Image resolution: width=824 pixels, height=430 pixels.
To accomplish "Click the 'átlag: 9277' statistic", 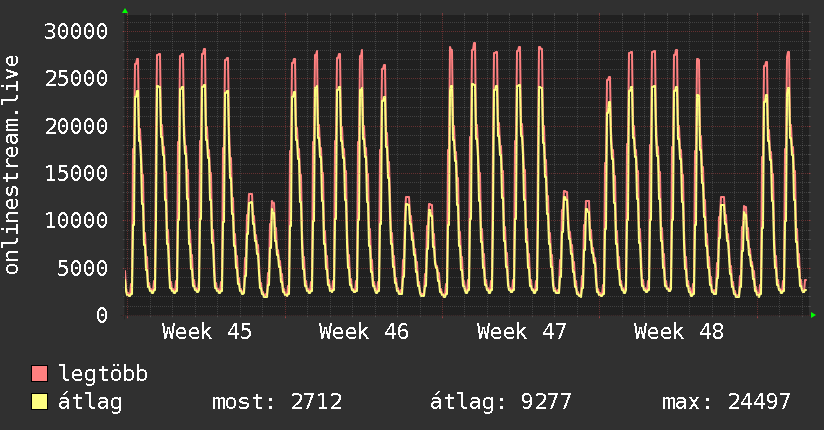I will coord(500,402).
